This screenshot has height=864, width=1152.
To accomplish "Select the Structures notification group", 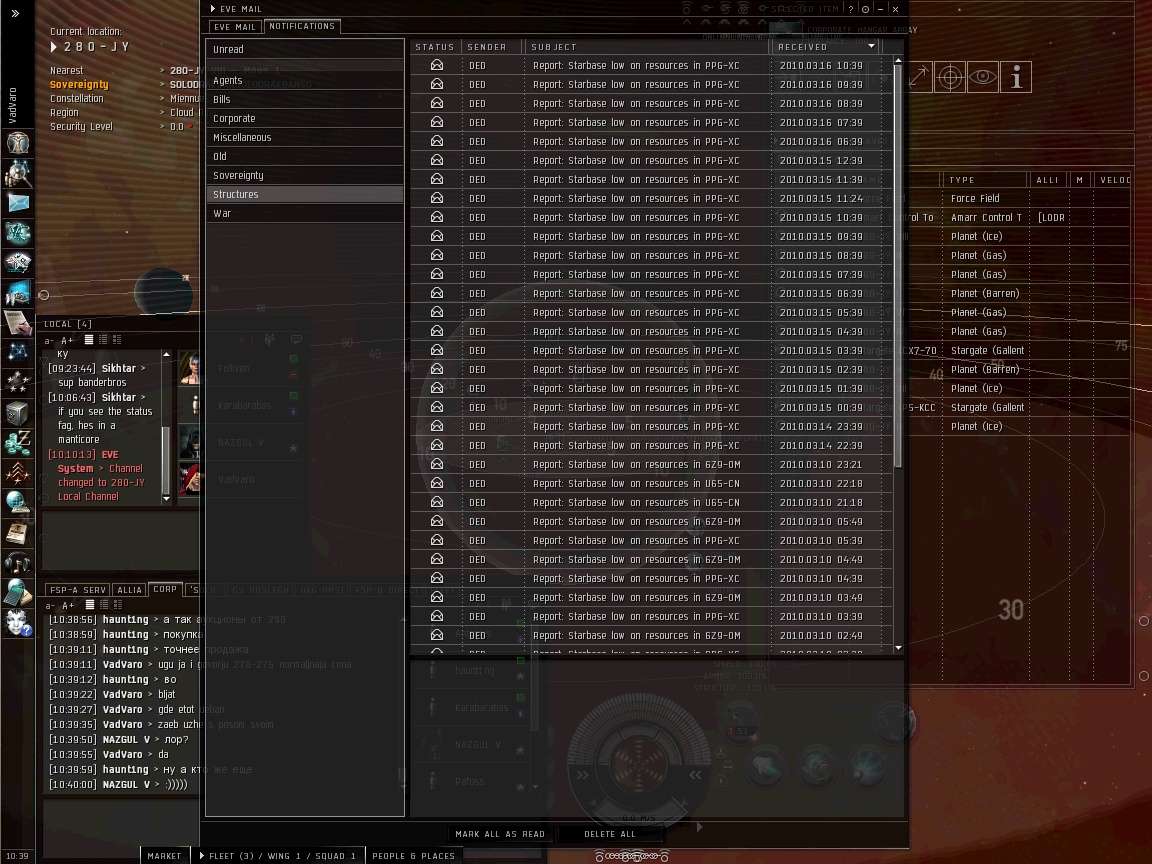I will tap(304, 195).
